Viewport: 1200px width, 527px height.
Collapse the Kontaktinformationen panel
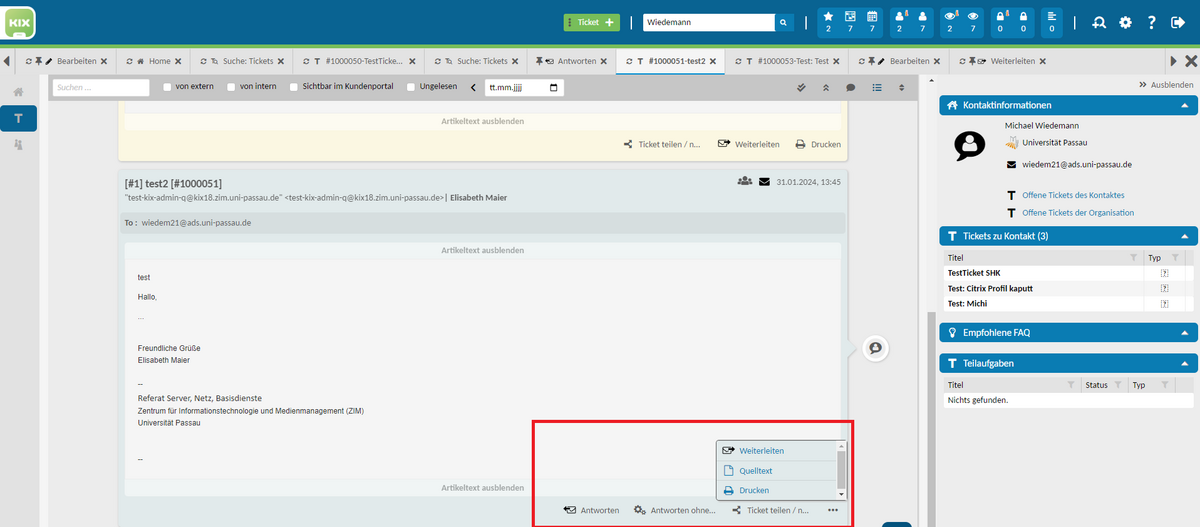(1184, 105)
